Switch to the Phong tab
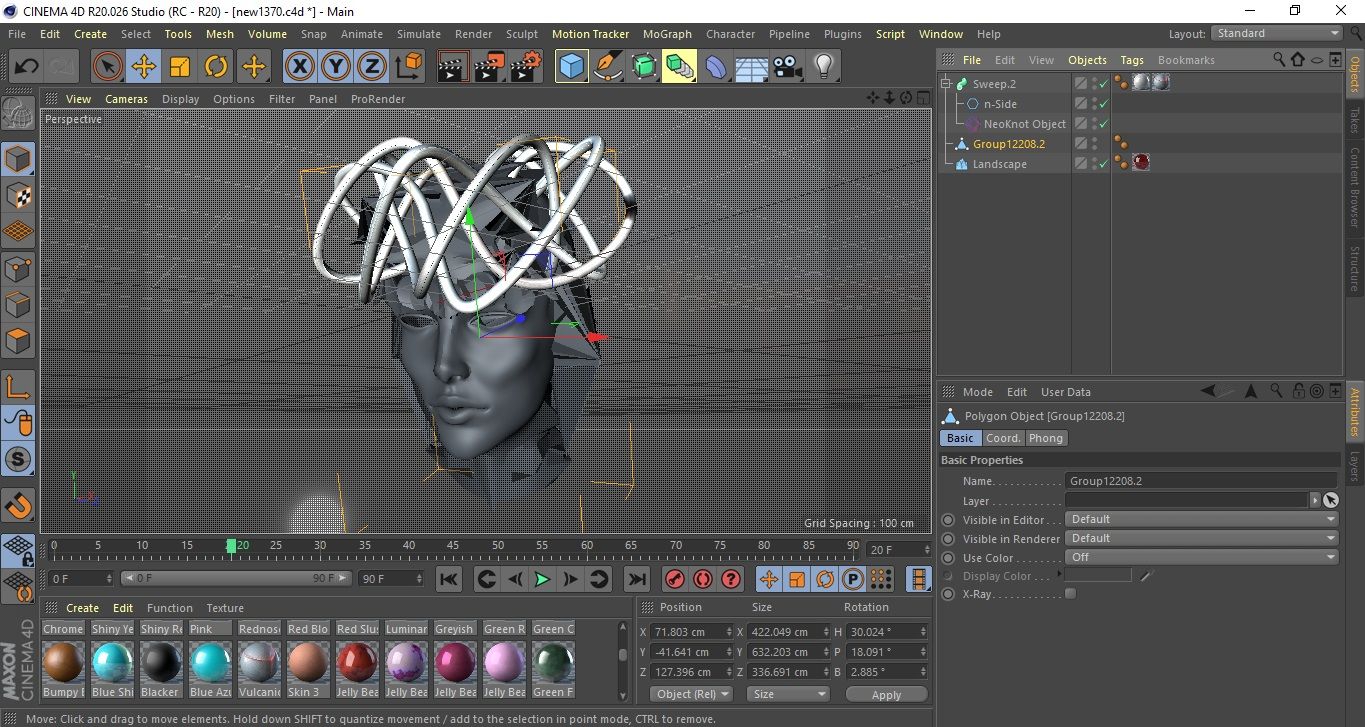1365x727 pixels. (1046, 438)
